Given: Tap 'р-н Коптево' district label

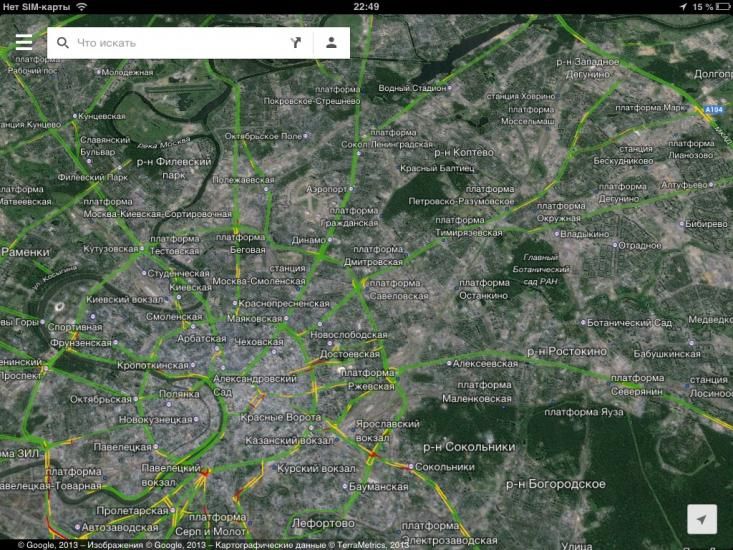Looking at the screenshot, I should (464, 152).
